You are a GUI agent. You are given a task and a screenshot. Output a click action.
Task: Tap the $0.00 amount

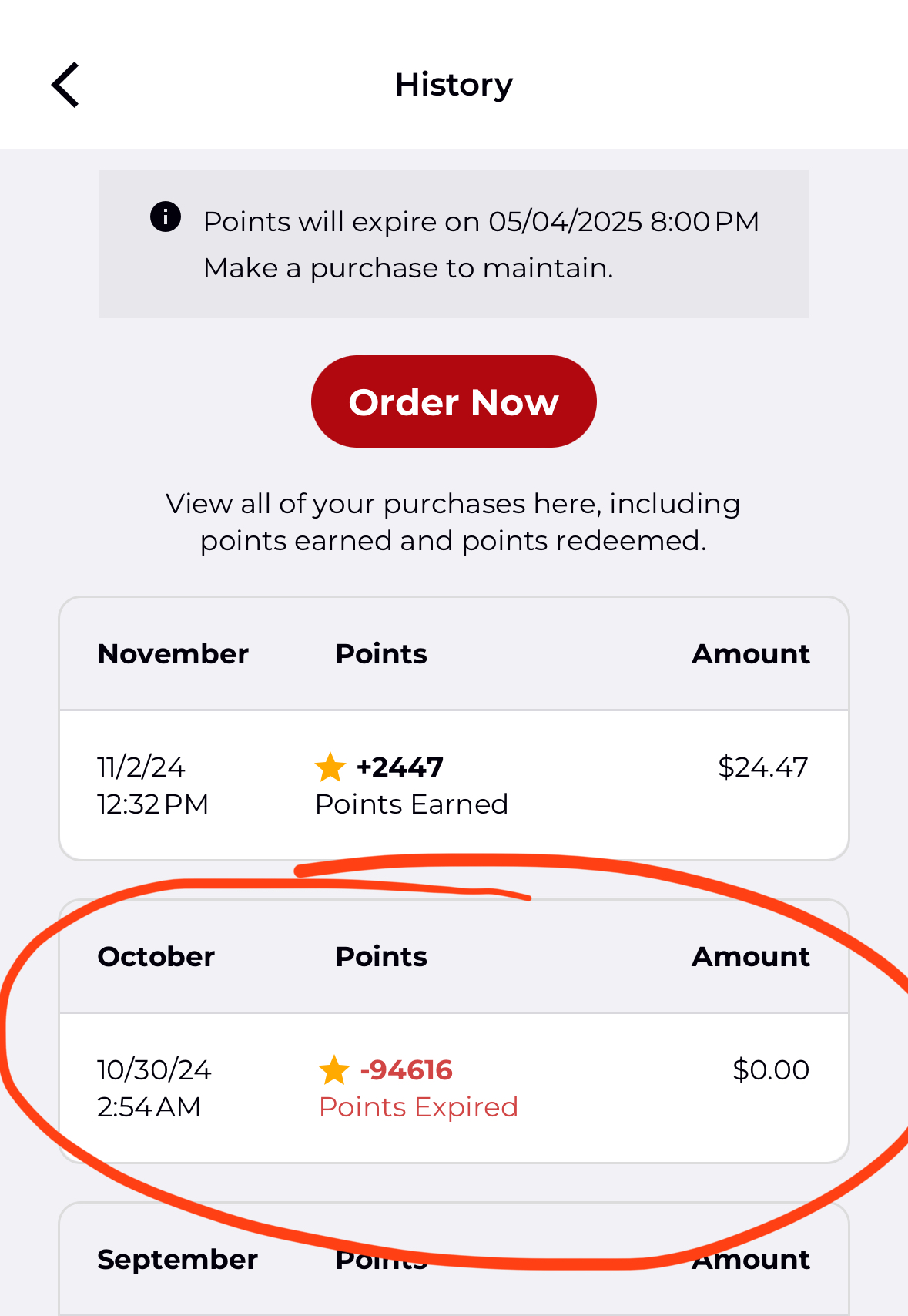(x=770, y=1070)
